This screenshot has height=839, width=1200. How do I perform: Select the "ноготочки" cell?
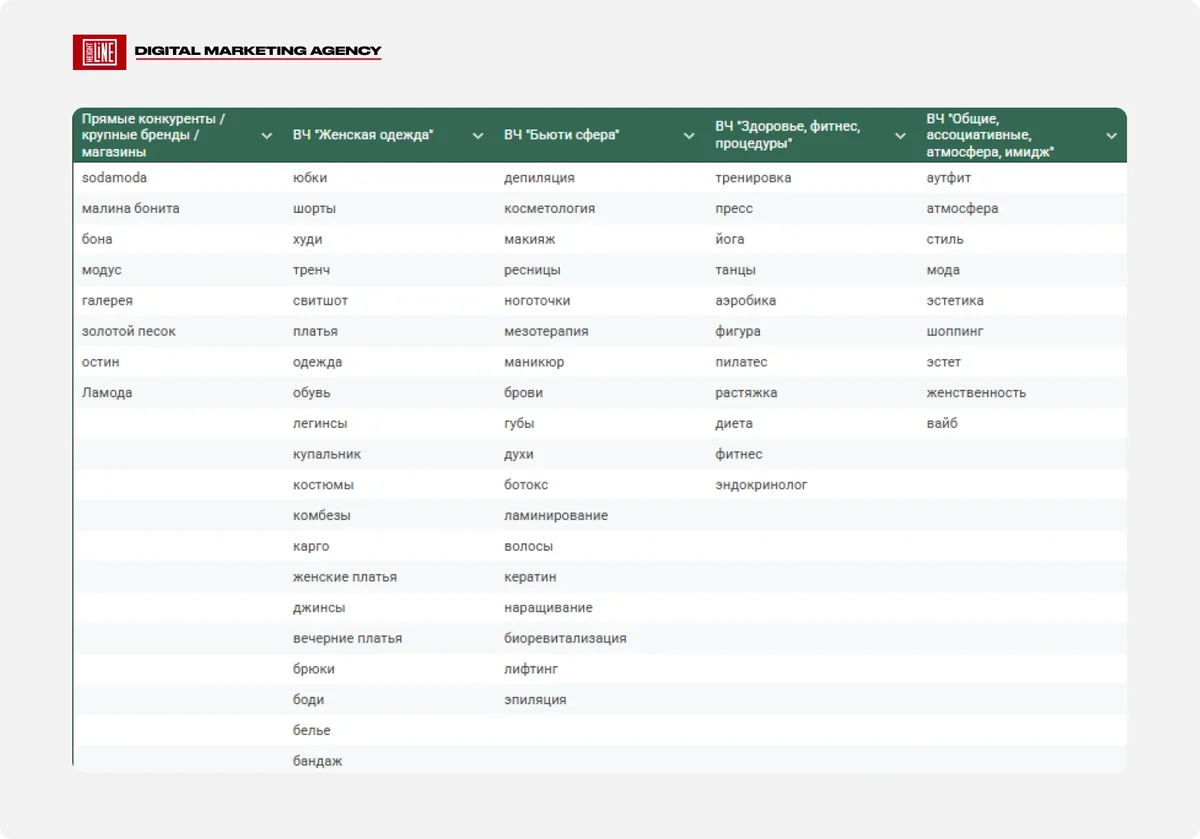(599, 301)
